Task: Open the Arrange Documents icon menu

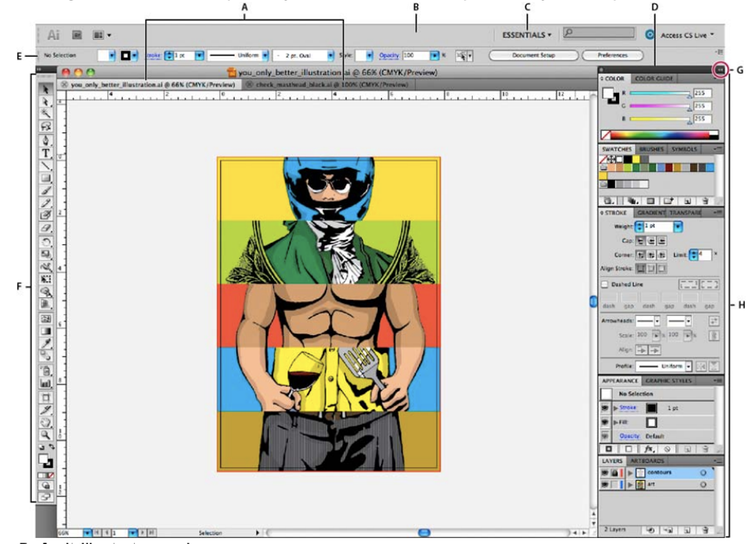Action: click(101, 35)
